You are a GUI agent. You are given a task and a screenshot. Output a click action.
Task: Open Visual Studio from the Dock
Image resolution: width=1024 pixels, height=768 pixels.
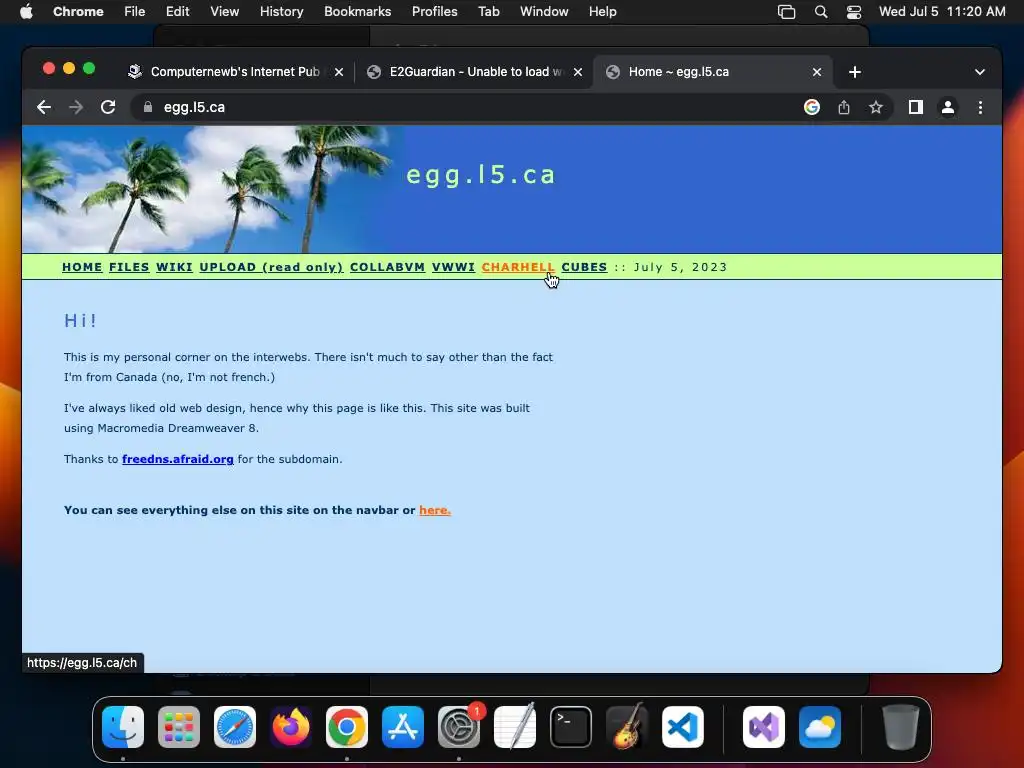coord(764,727)
